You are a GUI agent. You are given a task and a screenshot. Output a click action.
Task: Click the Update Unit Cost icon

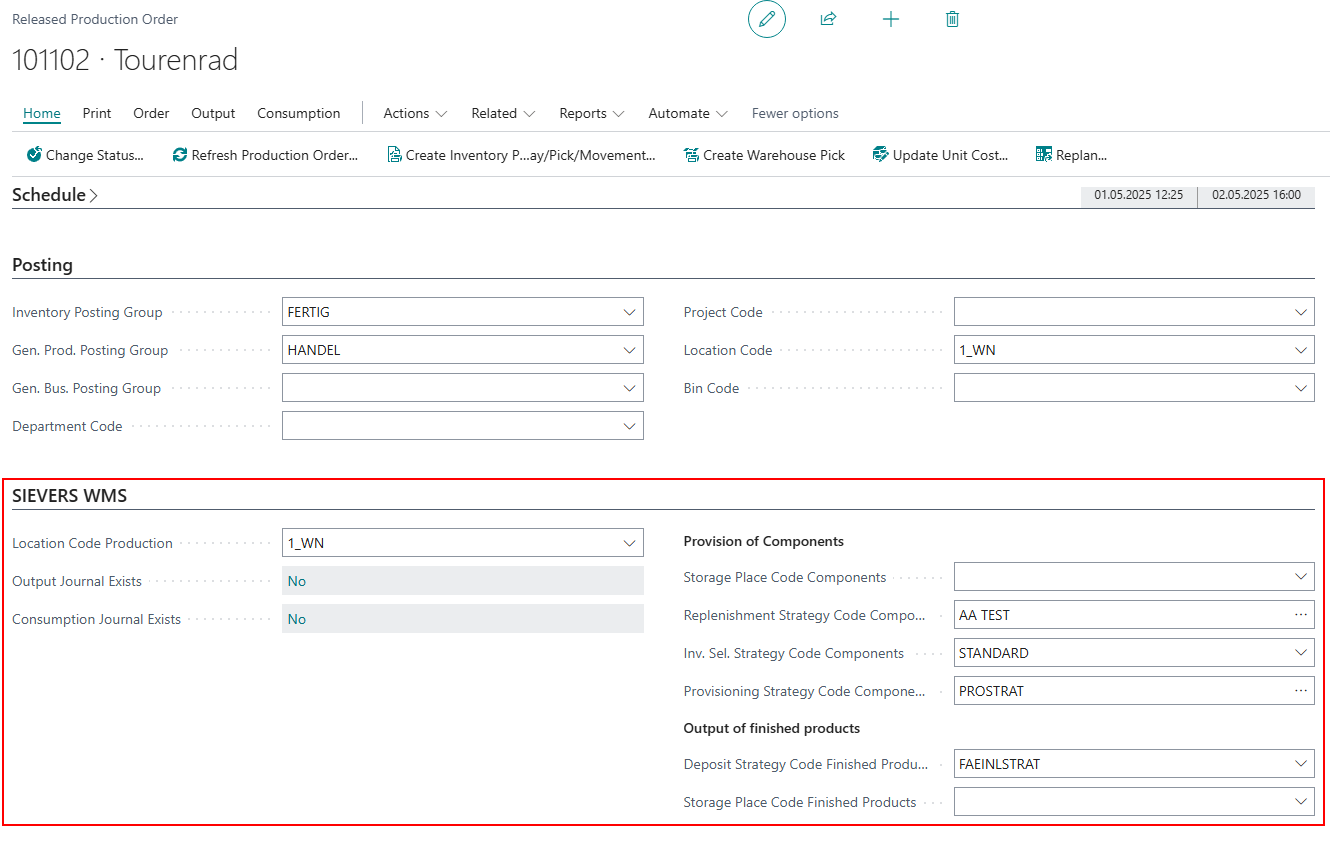(x=880, y=155)
